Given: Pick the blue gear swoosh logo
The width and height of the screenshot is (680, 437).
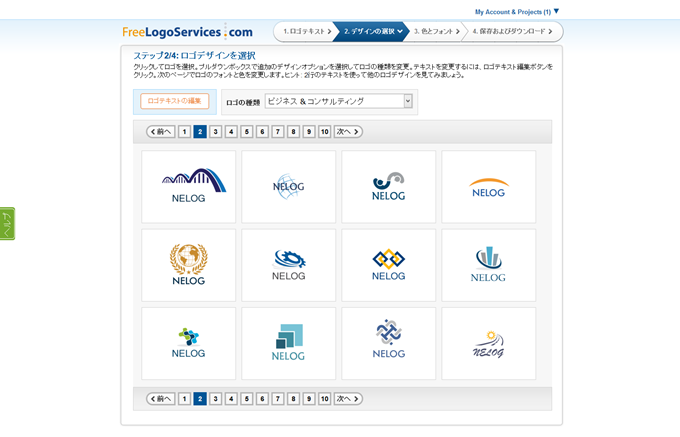Looking at the screenshot, I should [x=288, y=265].
